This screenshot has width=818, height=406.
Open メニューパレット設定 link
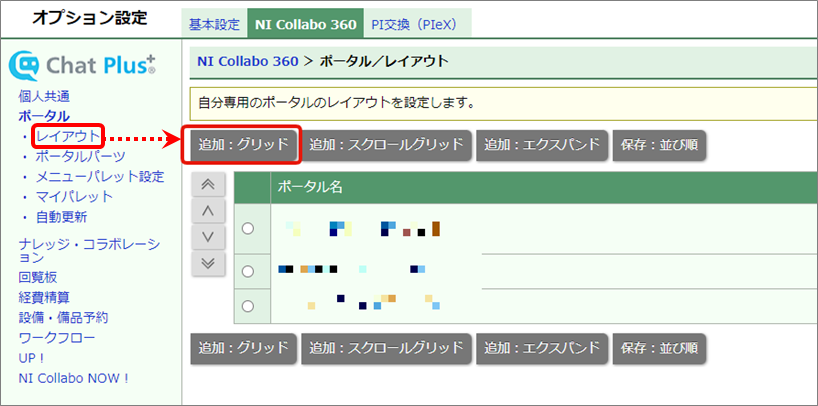pos(100,177)
